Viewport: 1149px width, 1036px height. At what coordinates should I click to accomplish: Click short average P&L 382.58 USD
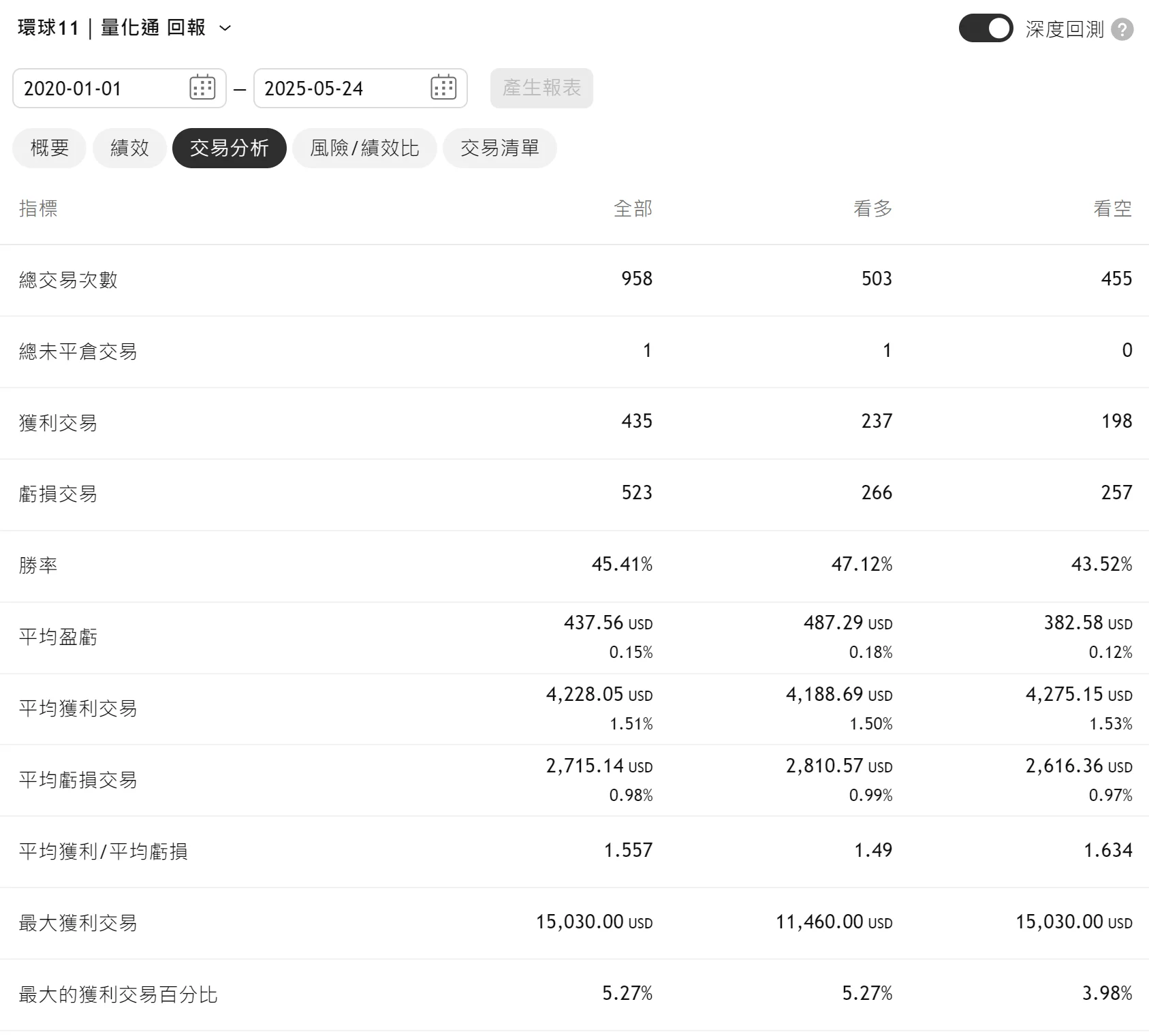[1088, 623]
